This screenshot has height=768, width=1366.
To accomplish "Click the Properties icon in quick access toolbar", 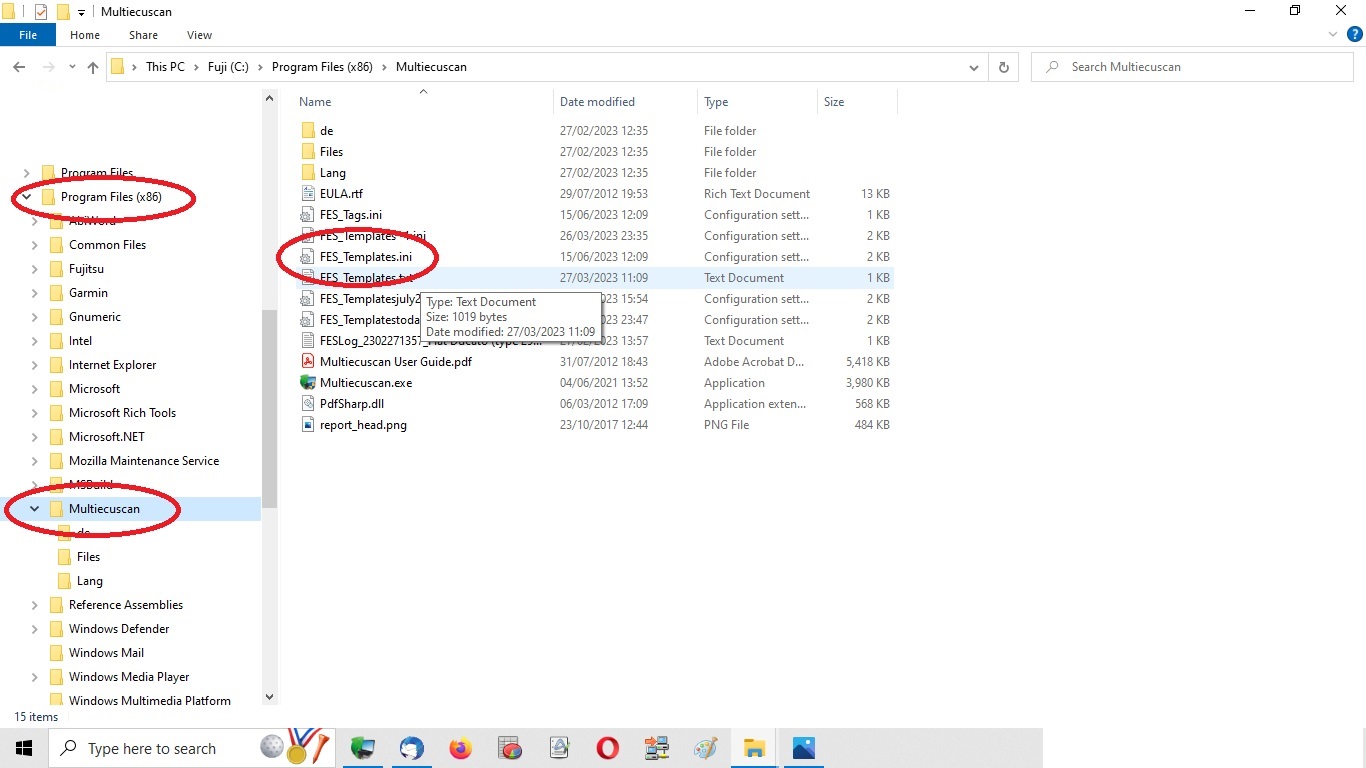I will (x=41, y=12).
